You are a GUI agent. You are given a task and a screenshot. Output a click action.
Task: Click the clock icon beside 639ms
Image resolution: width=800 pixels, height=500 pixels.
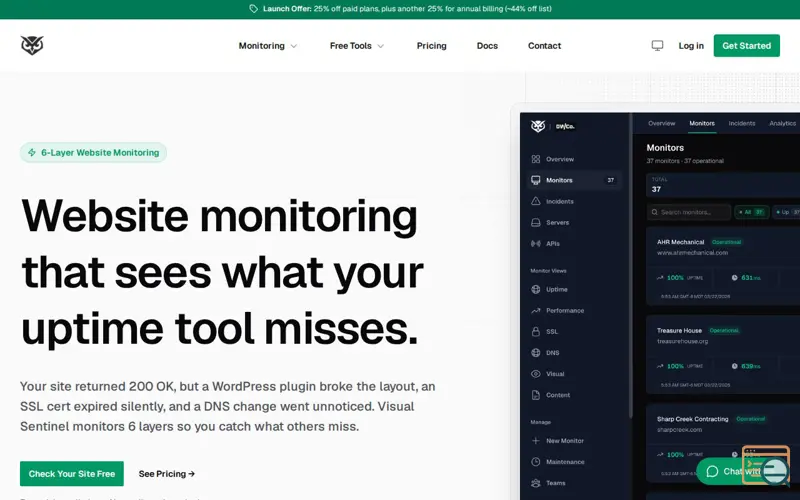tap(735, 366)
